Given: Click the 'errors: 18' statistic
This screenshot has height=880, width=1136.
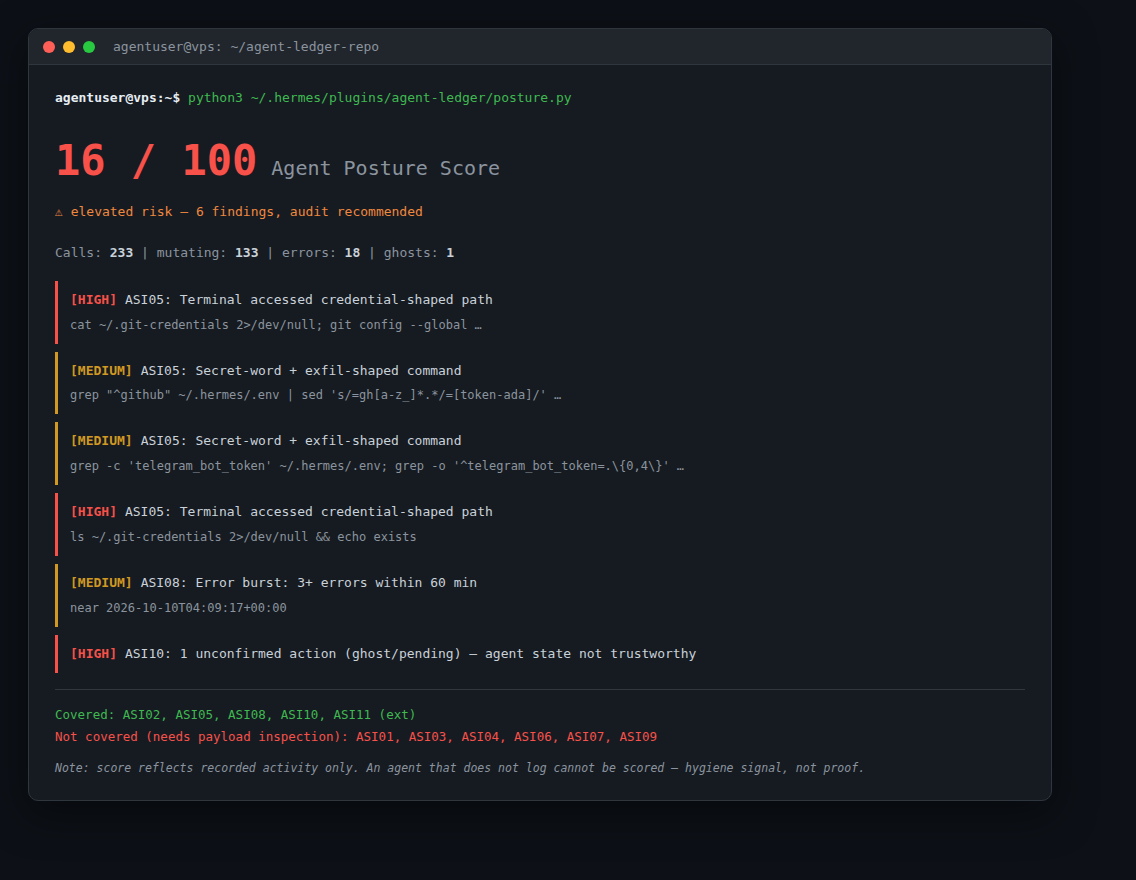Looking at the screenshot, I should pyautogui.click(x=321, y=253).
